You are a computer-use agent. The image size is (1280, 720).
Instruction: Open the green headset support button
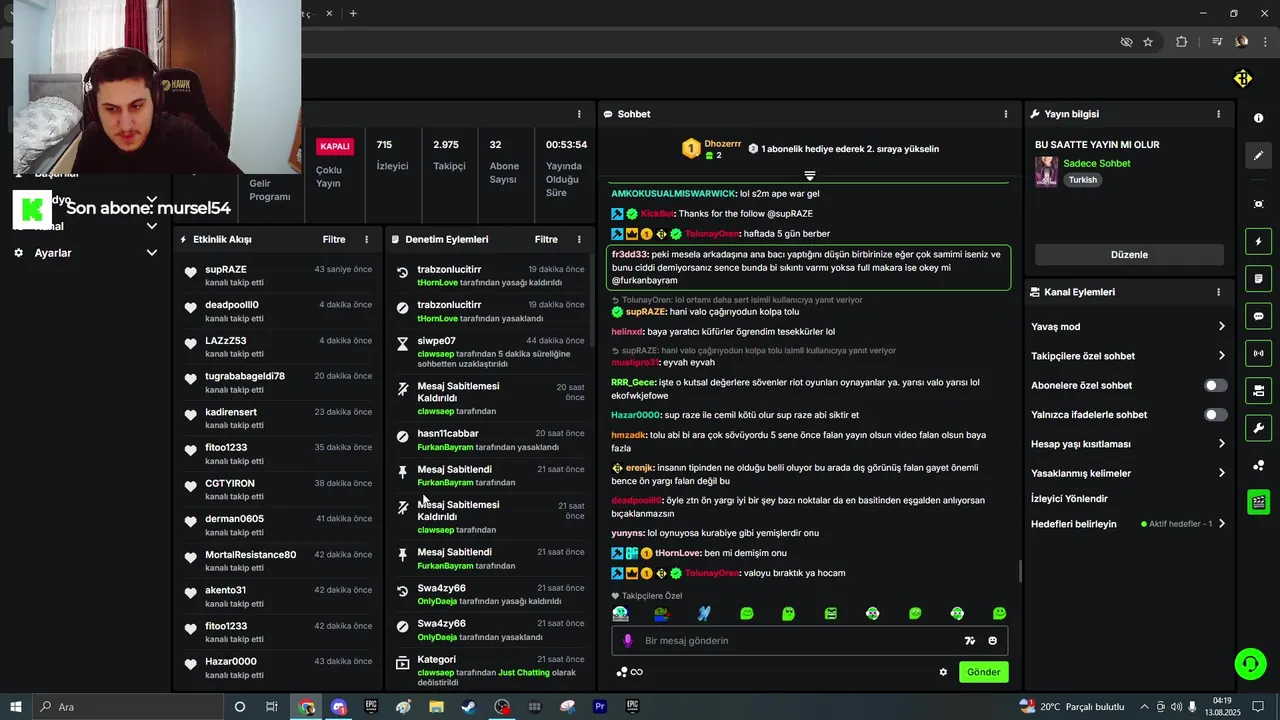point(1249,663)
